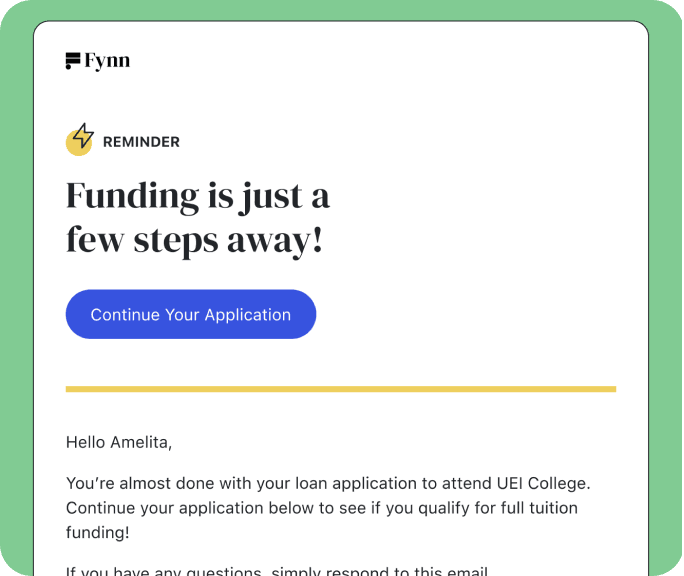This screenshot has width=684, height=576.
Task: Click the word "funding!" ending the paragraph
Action: pos(97,533)
